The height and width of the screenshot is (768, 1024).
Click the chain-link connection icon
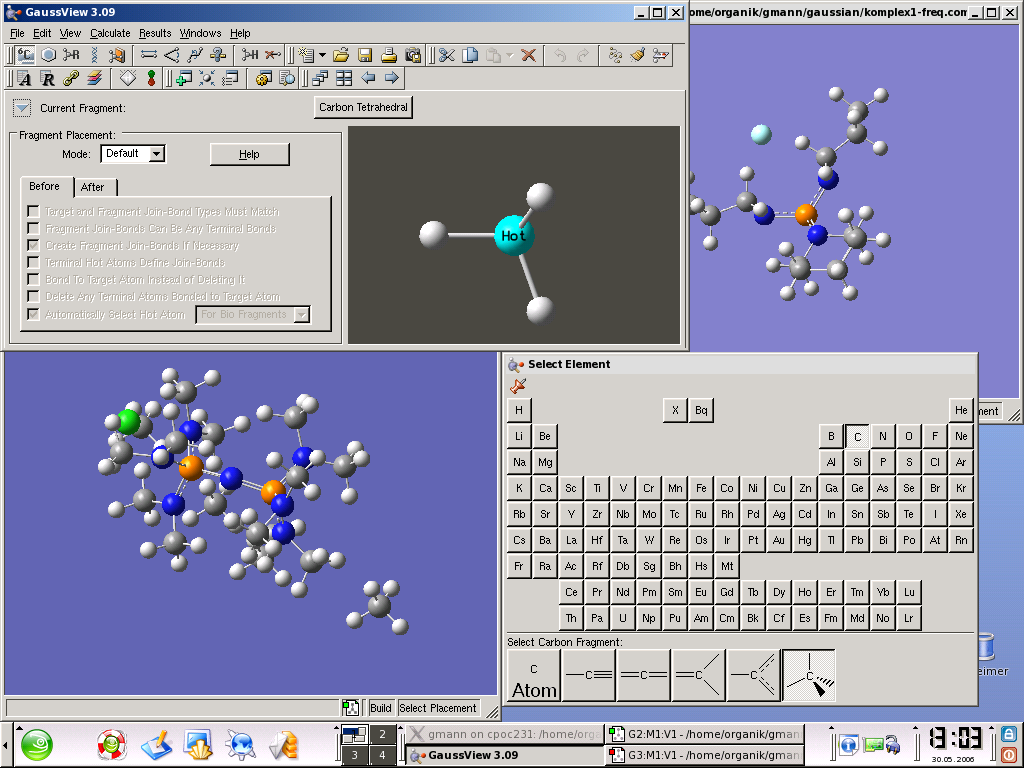tap(71, 78)
